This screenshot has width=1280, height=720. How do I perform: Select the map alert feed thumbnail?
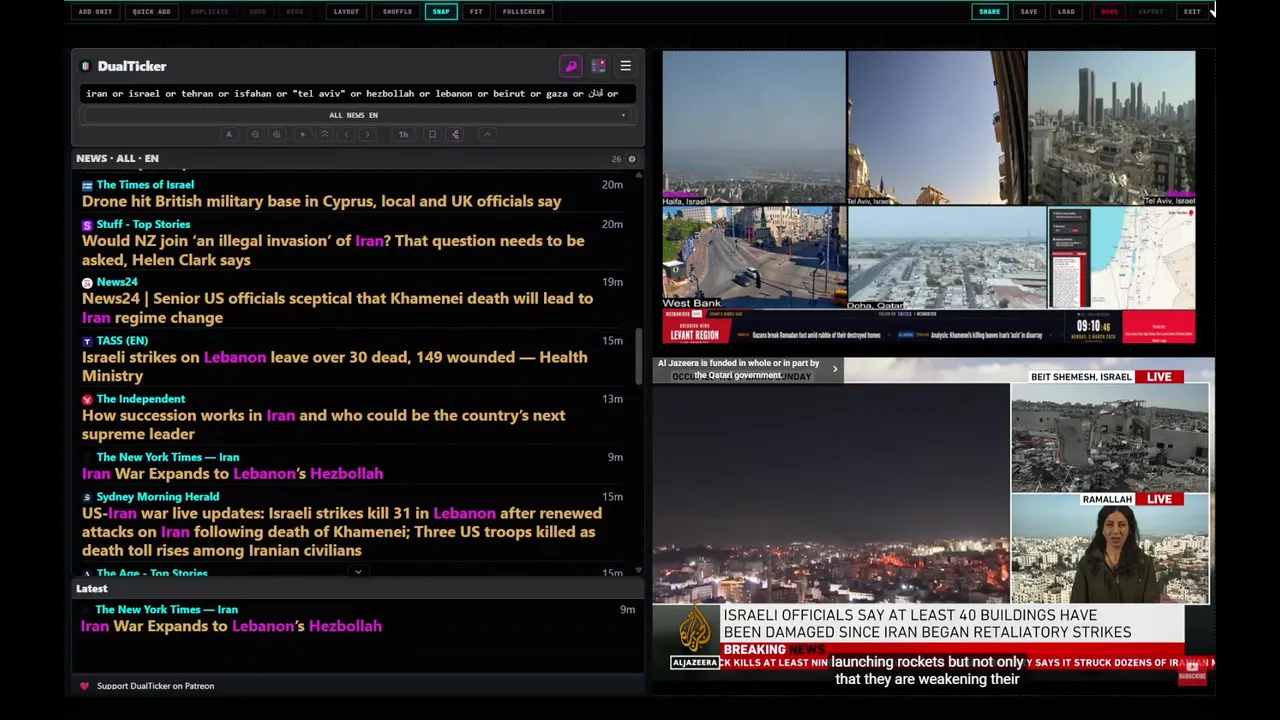1122,258
